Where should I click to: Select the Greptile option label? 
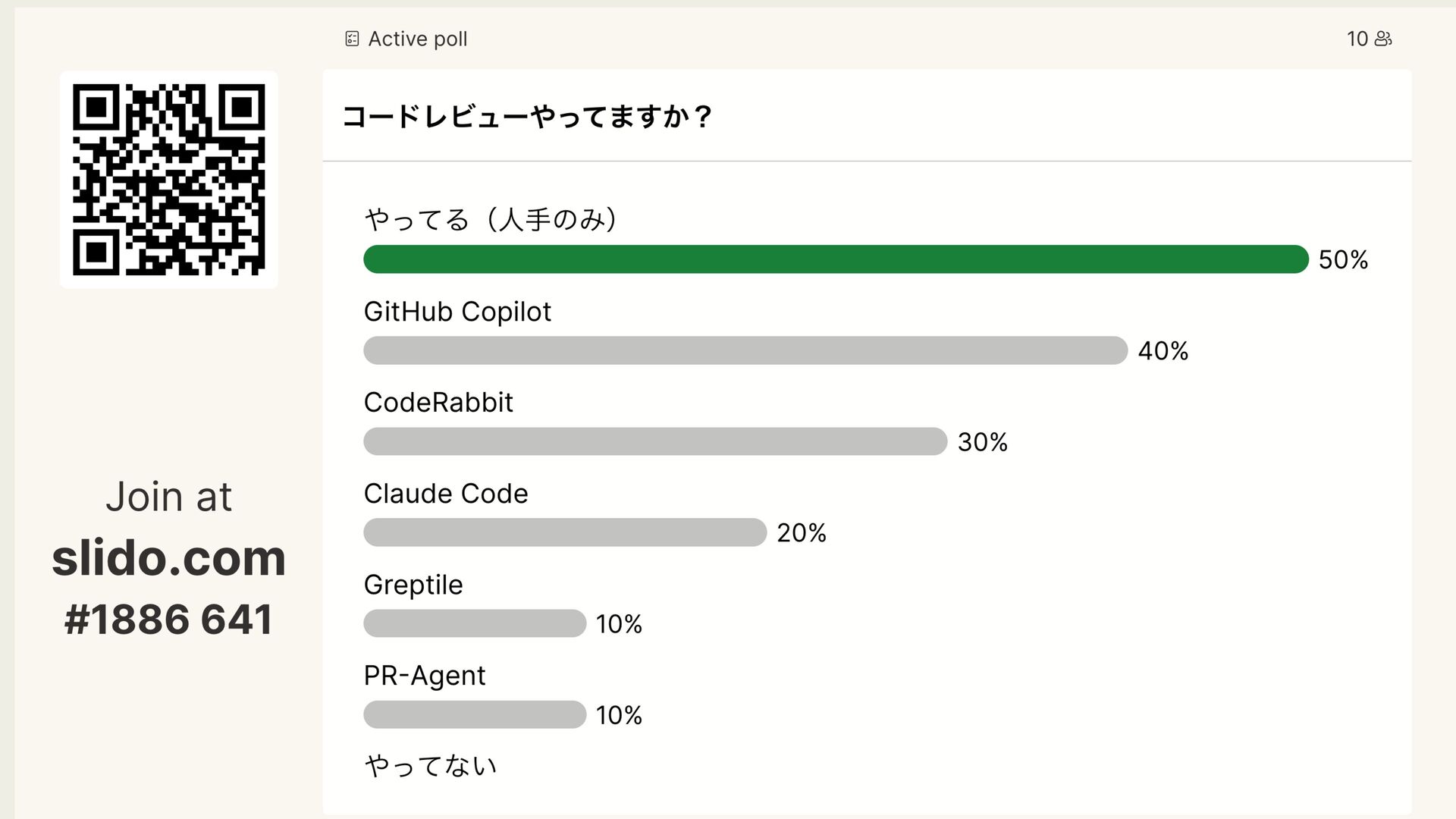point(413,585)
